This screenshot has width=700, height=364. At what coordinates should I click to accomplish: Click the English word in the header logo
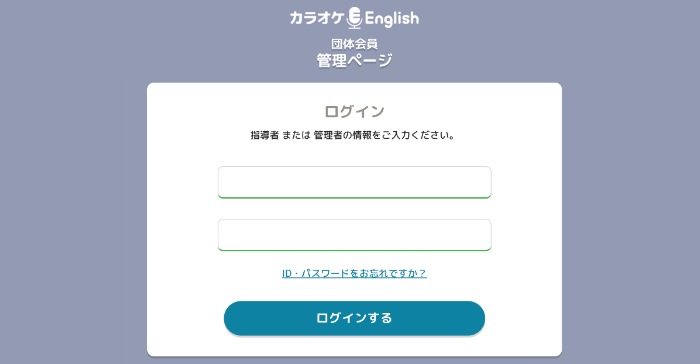(x=392, y=19)
